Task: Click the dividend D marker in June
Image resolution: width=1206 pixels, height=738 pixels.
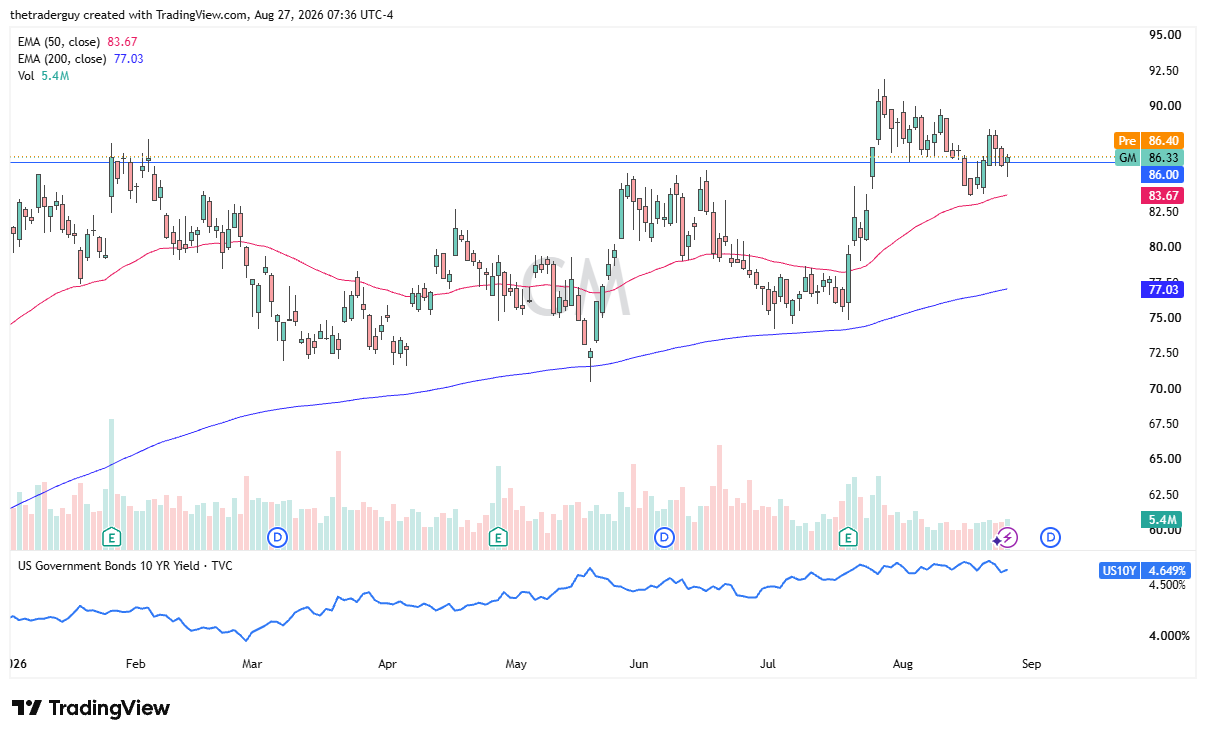Action: pos(663,537)
